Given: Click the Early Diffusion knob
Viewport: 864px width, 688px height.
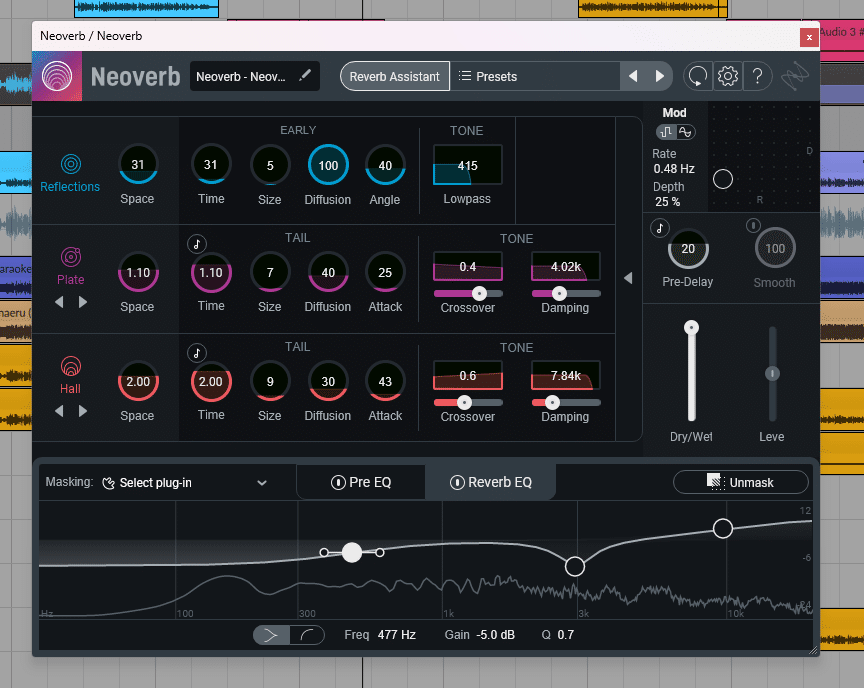Looking at the screenshot, I should click(x=328, y=165).
